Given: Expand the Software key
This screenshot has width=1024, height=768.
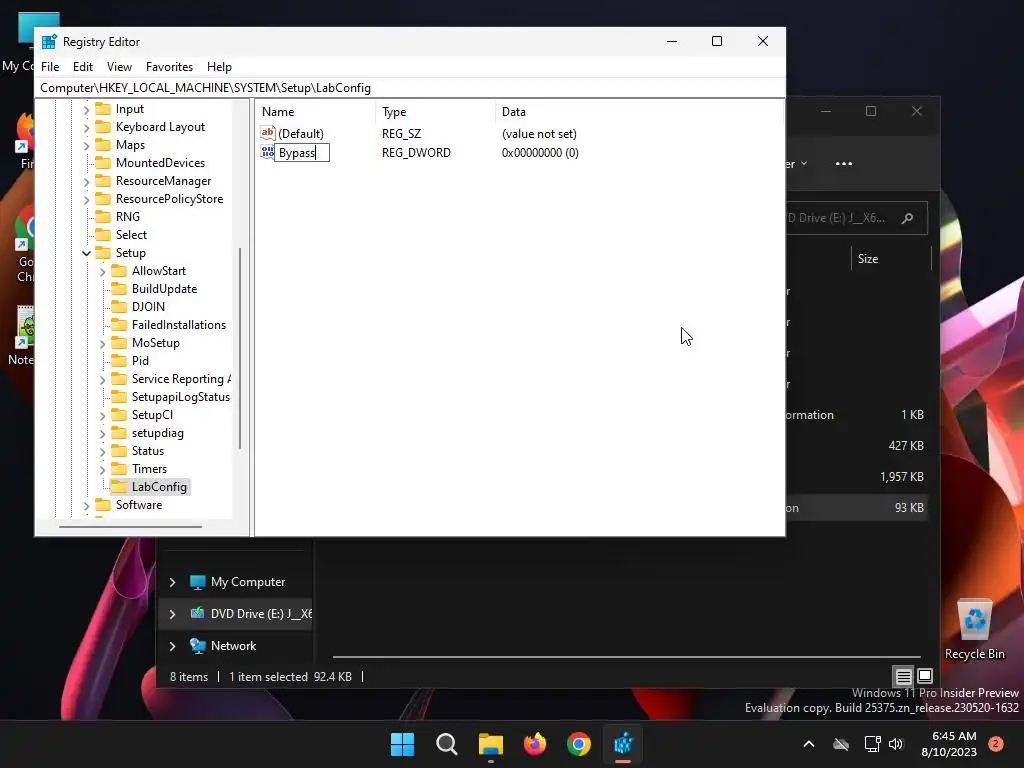Looking at the screenshot, I should point(86,505).
